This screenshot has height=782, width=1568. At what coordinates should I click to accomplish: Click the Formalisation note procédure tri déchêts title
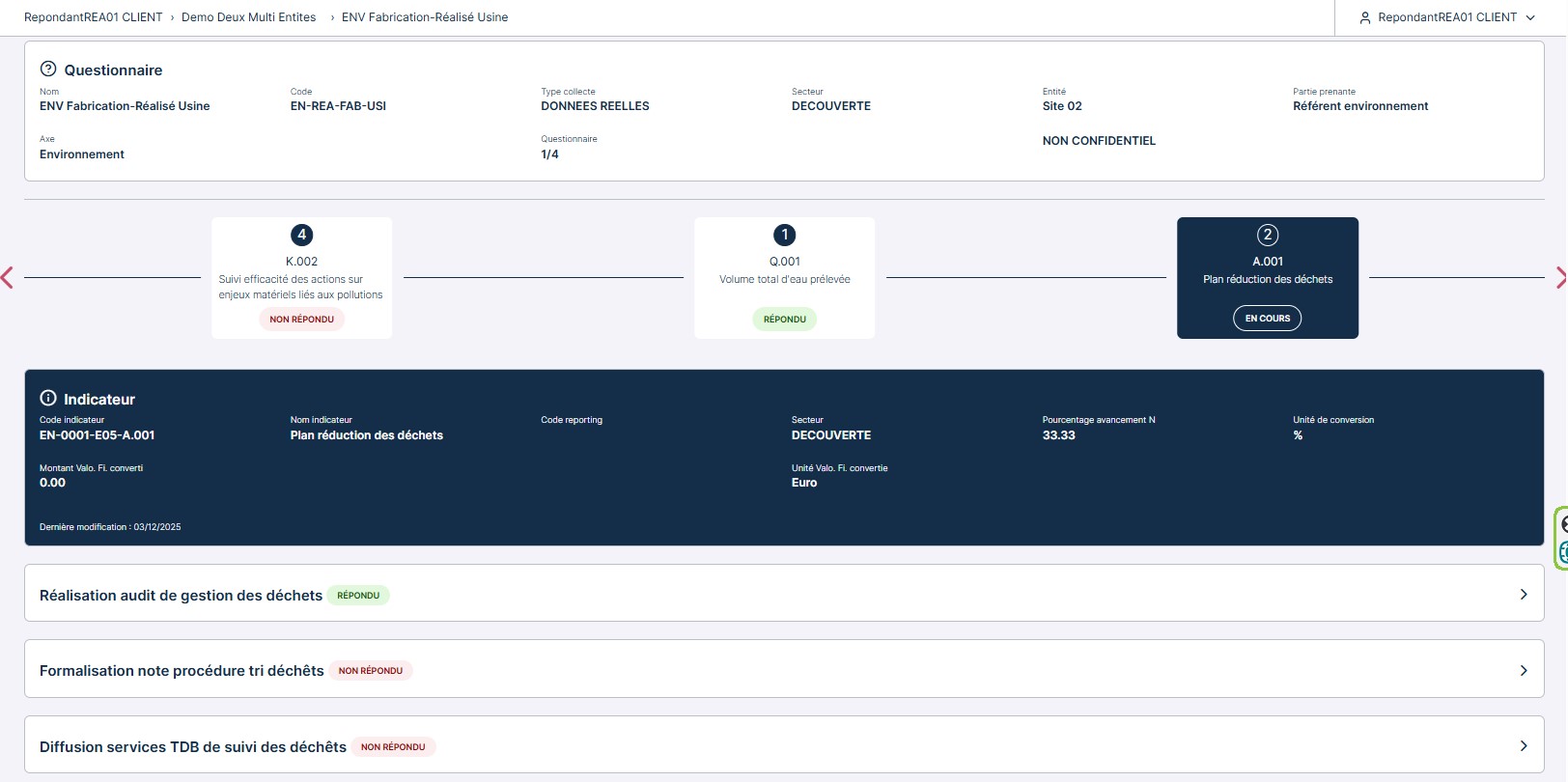pyautogui.click(x=182, y=671)
